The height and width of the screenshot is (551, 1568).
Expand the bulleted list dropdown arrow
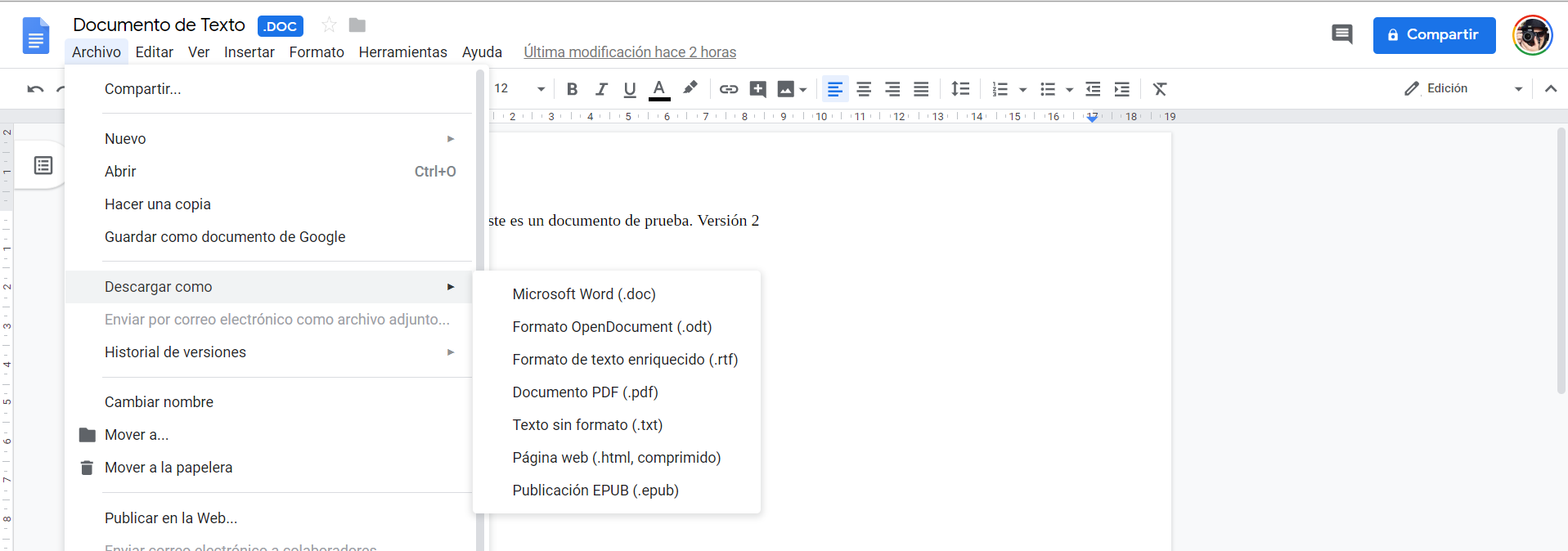click(1070, 90)
